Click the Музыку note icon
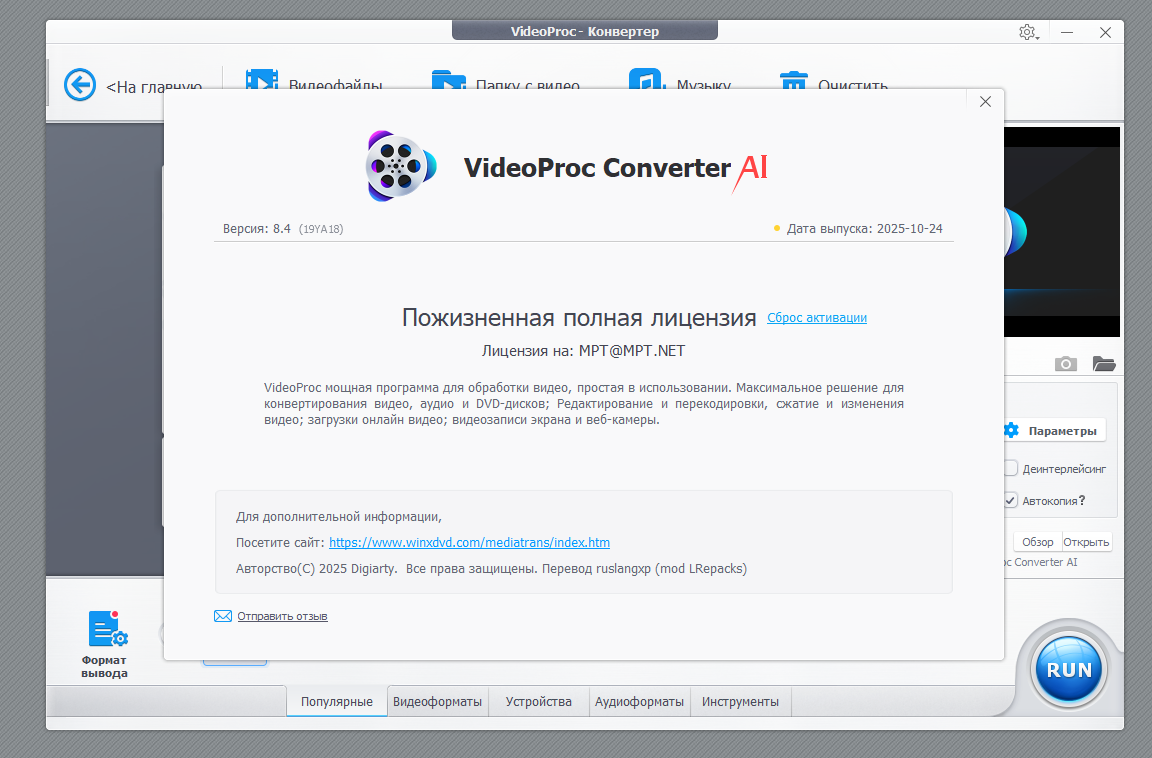This screenshot has width=1152, height=758. tap(647, 79)
